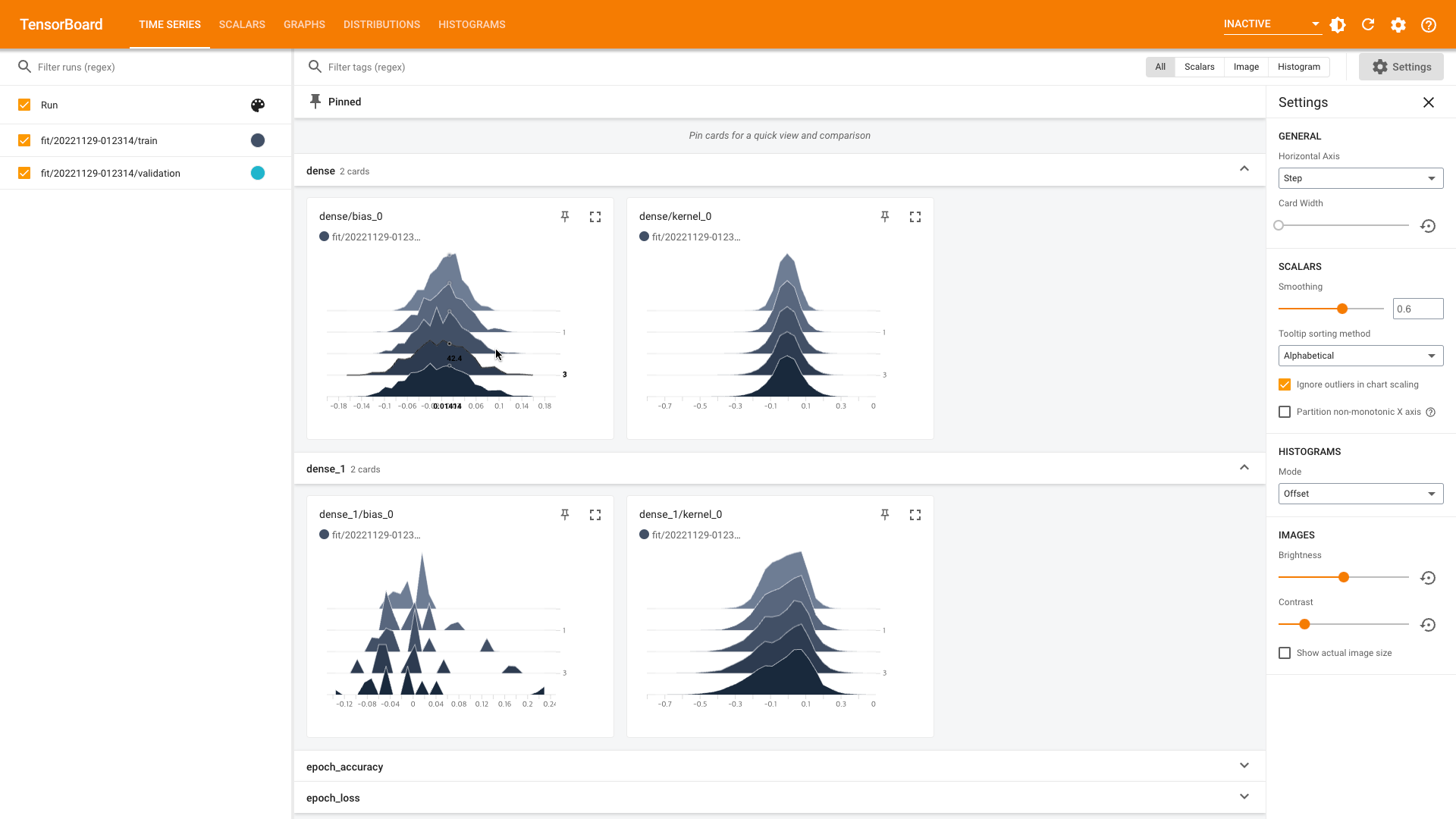Pin the dense/kernel_0 card
Screen dimensions: 1456x819
[885, 217]
